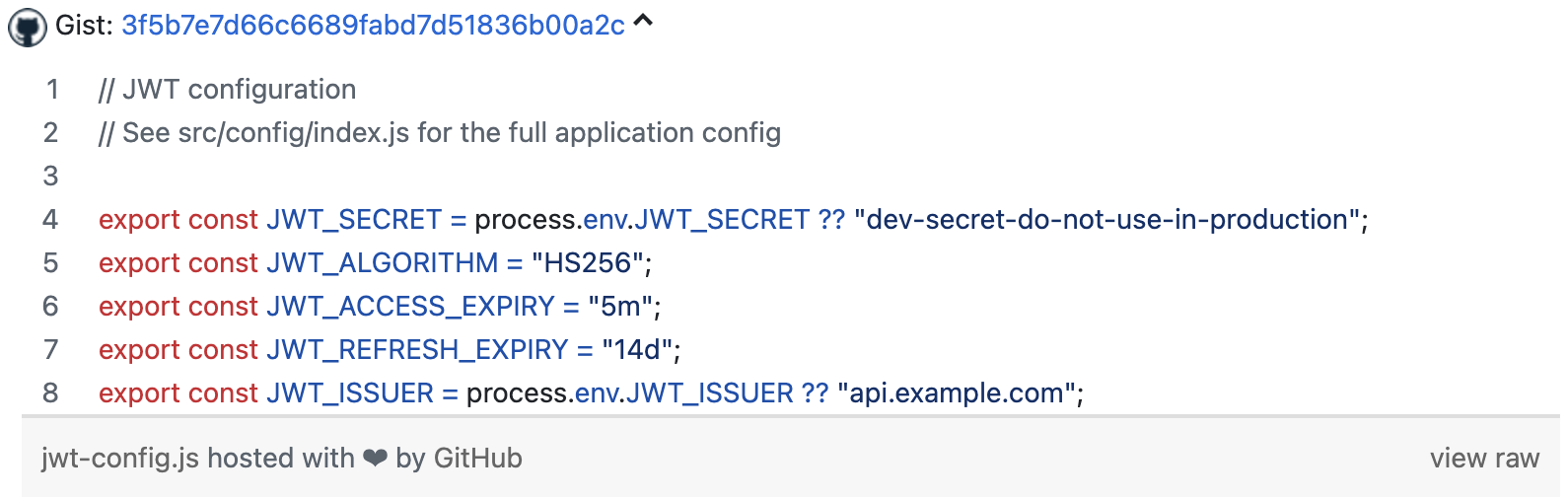
Task: Select line number 2
Action: [x=51, y=133]
